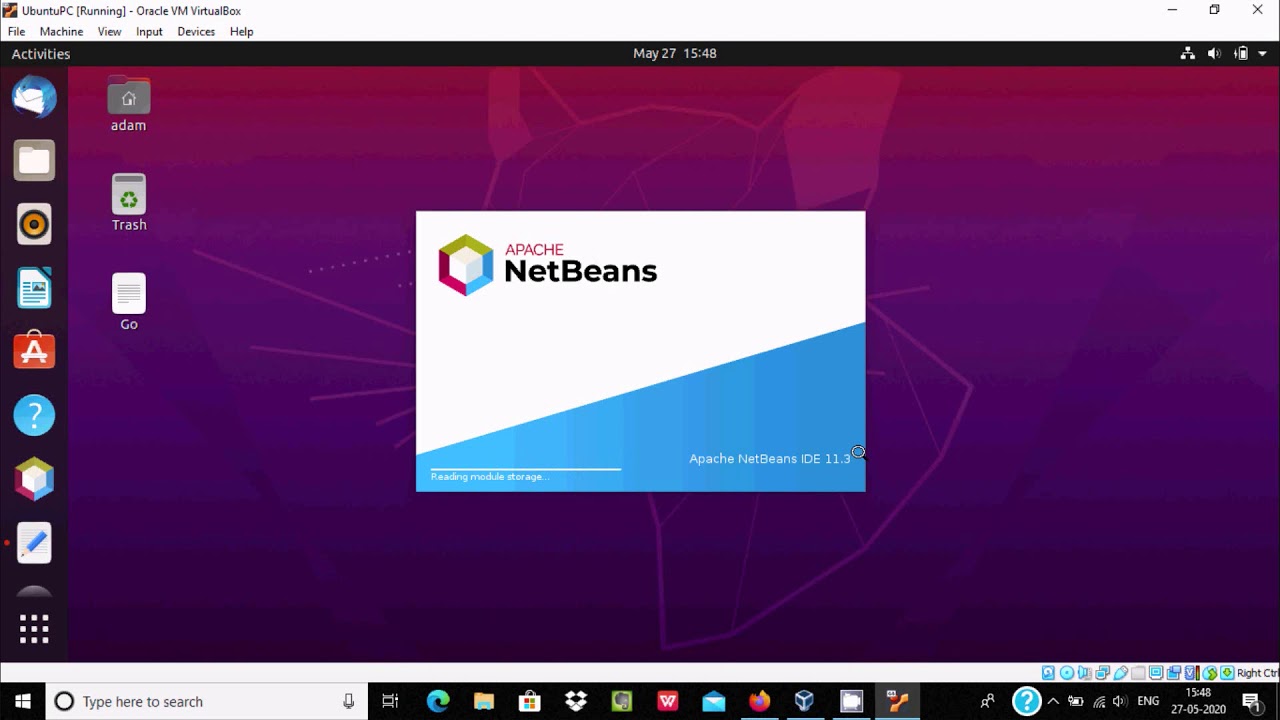Image resolution: width=1280 pixels, height=720 pixels.
Task: Open the VirtualBox Help menu
Action: (x=241, y=31)
